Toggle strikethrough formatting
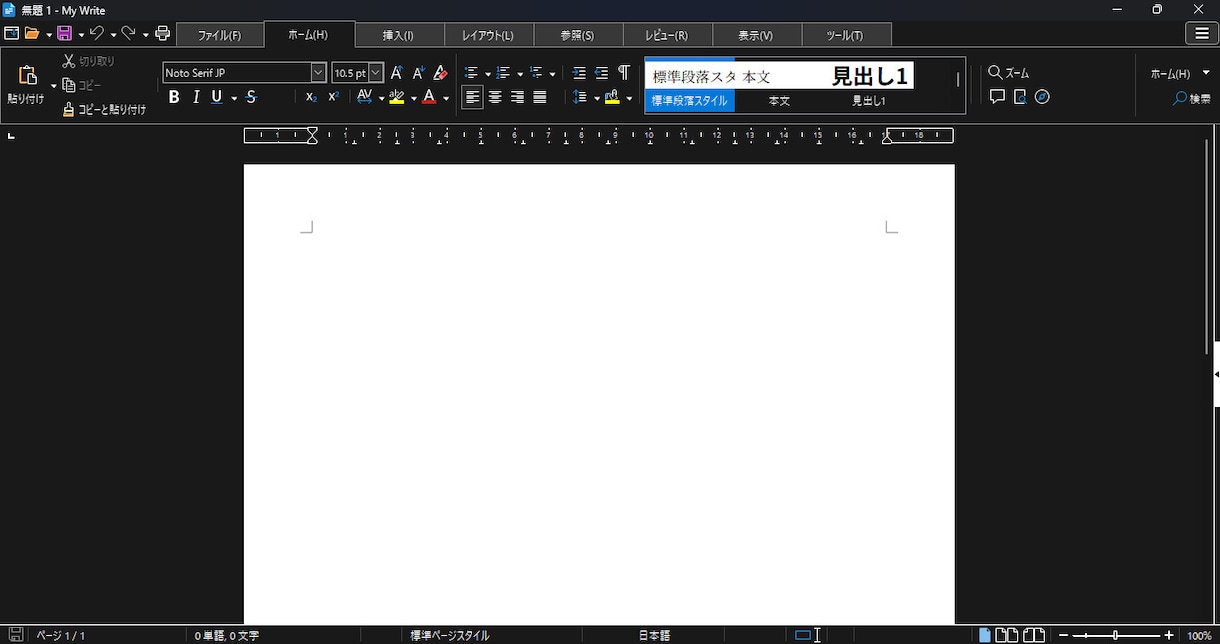1220x644 pixels. [x=251, y=97]
